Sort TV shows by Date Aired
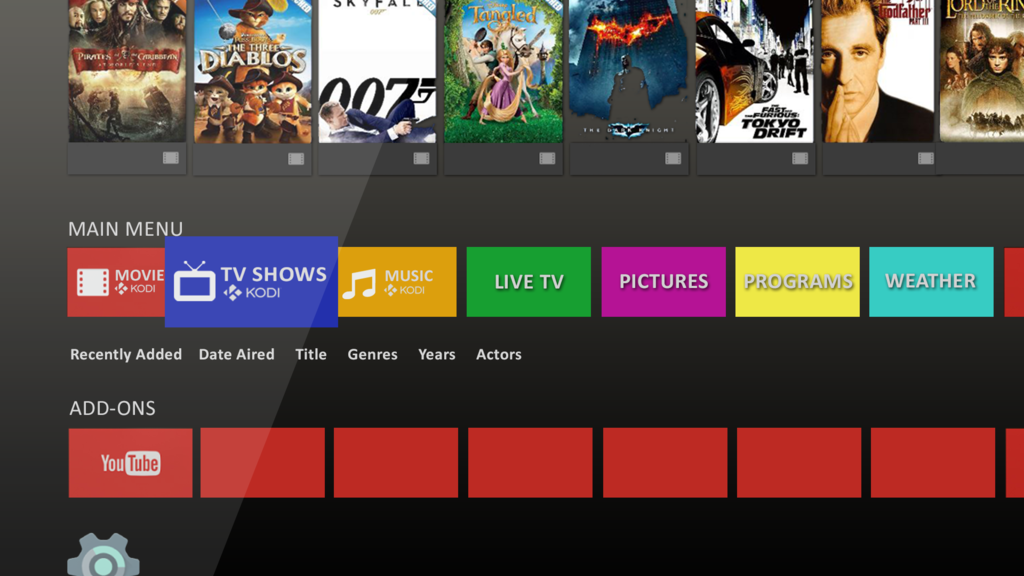The height and width of the screenshot is (576, 1024). coord(236,355)
